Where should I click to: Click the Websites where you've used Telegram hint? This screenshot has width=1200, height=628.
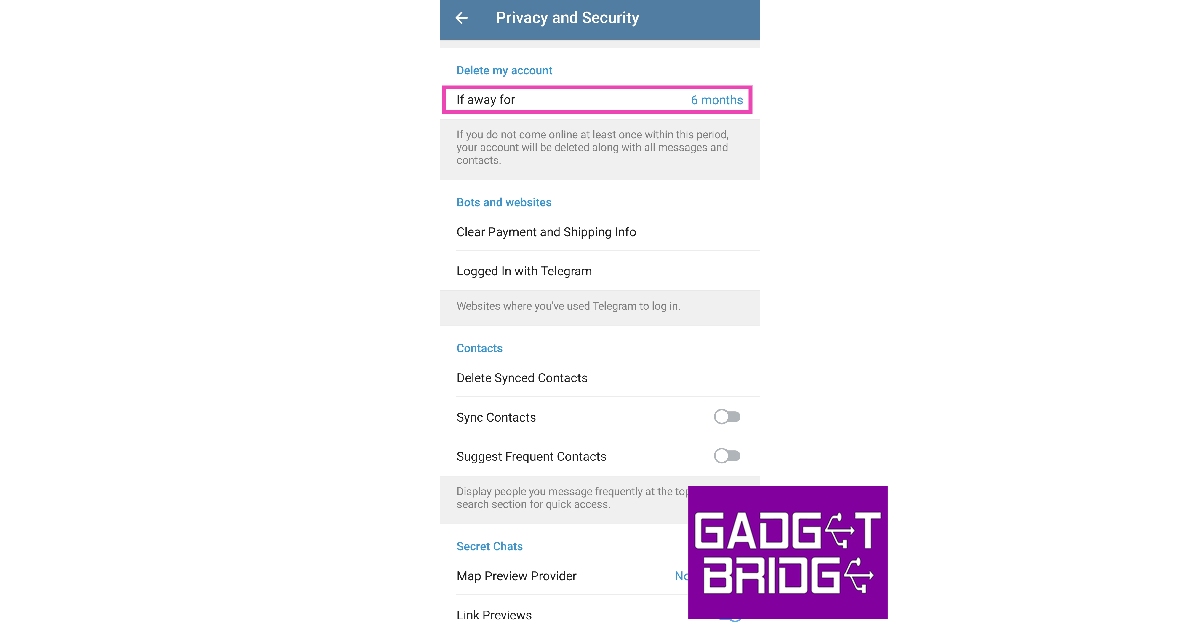tap(568, 306)
